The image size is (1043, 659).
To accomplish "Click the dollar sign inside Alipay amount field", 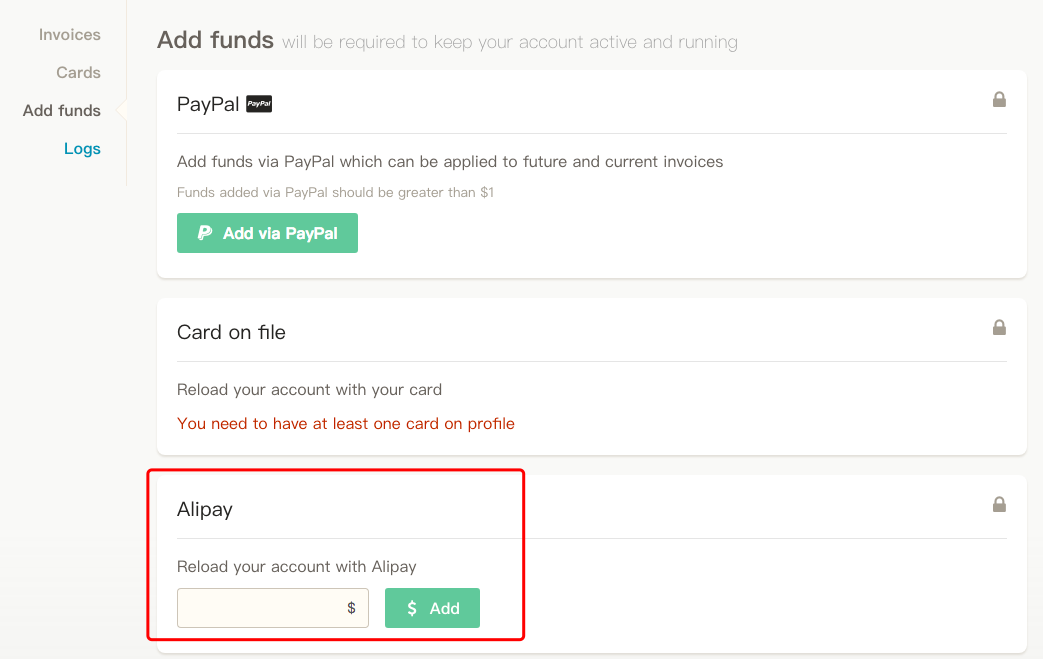I will (x=351, y=608).
